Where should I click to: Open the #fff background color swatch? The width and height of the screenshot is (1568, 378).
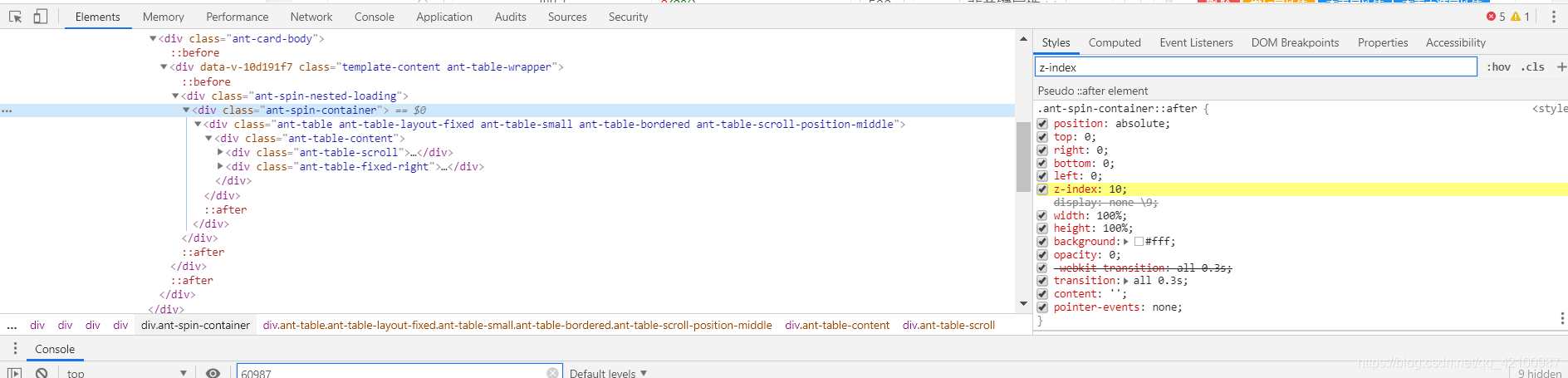click(x=1139, y=242)
